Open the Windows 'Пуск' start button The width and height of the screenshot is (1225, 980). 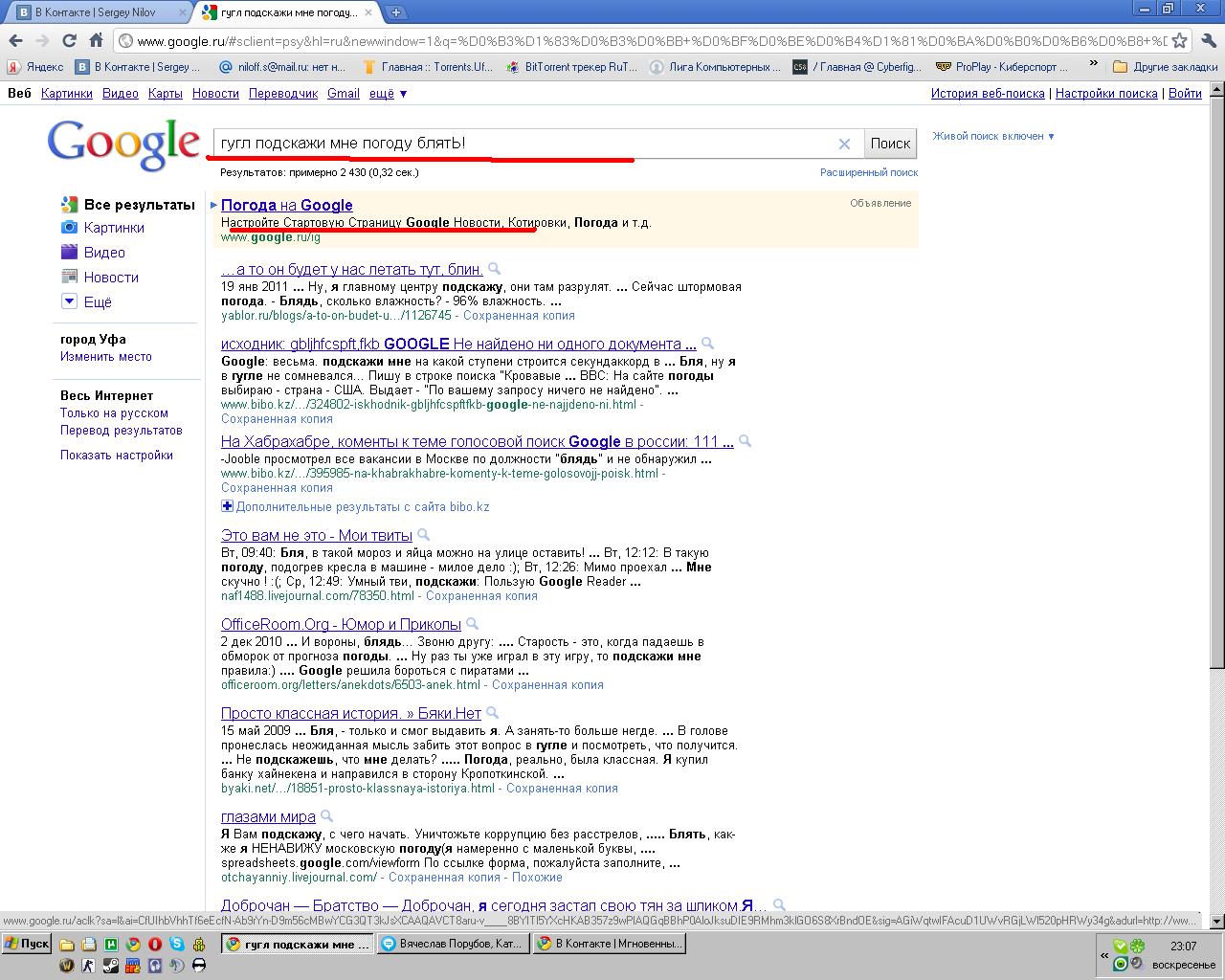(x=28, y=944)
